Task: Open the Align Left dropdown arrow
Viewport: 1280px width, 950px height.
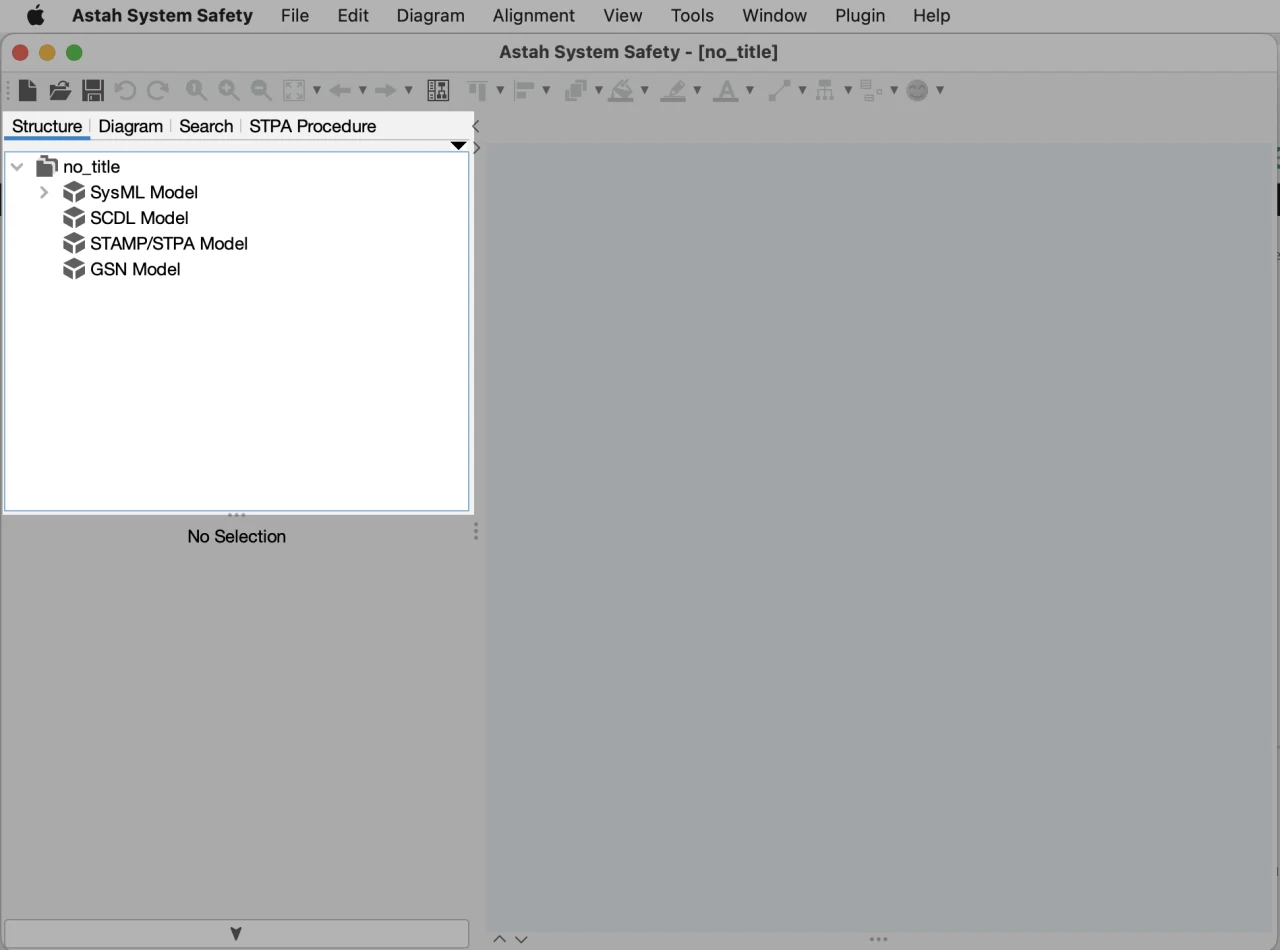Action: point(546,91)
